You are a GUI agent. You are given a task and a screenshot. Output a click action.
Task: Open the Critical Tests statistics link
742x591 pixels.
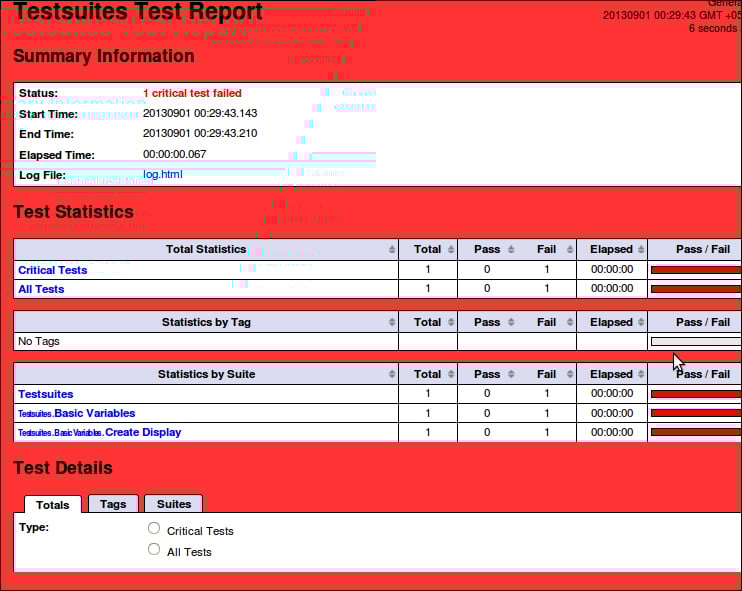[x=53, y=270]
